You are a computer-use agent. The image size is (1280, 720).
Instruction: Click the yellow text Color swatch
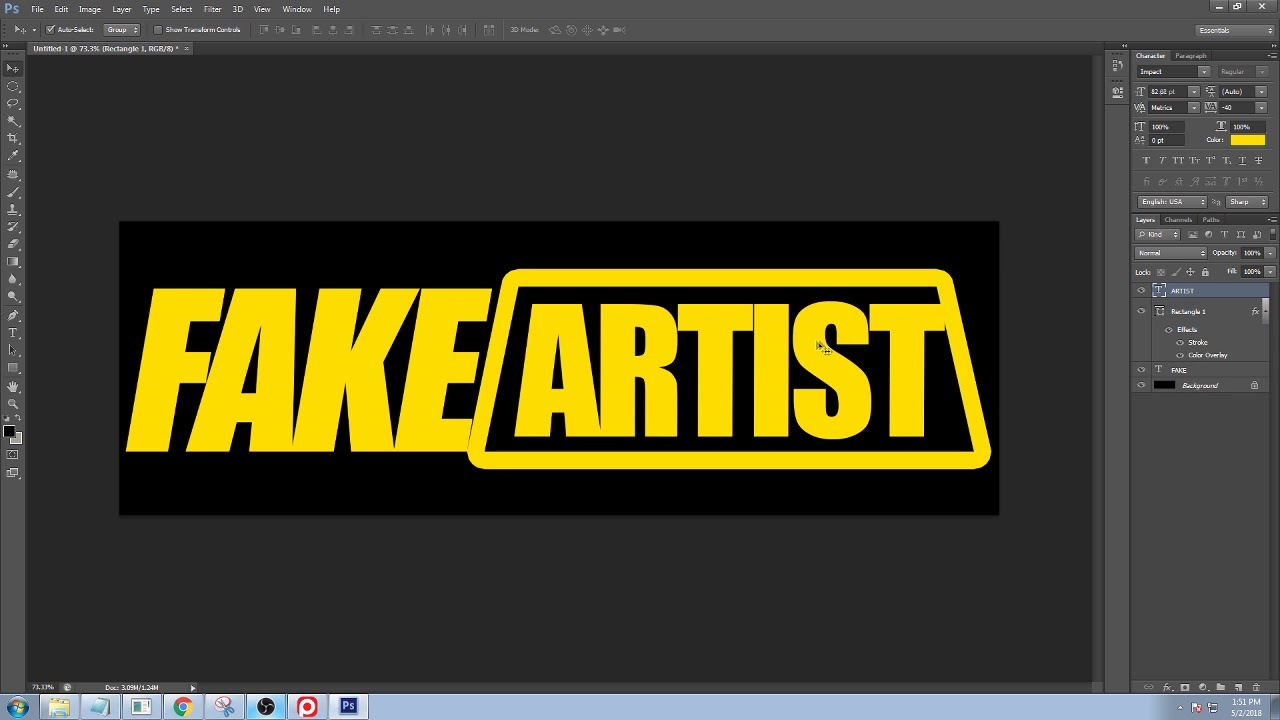(1247, 140)
